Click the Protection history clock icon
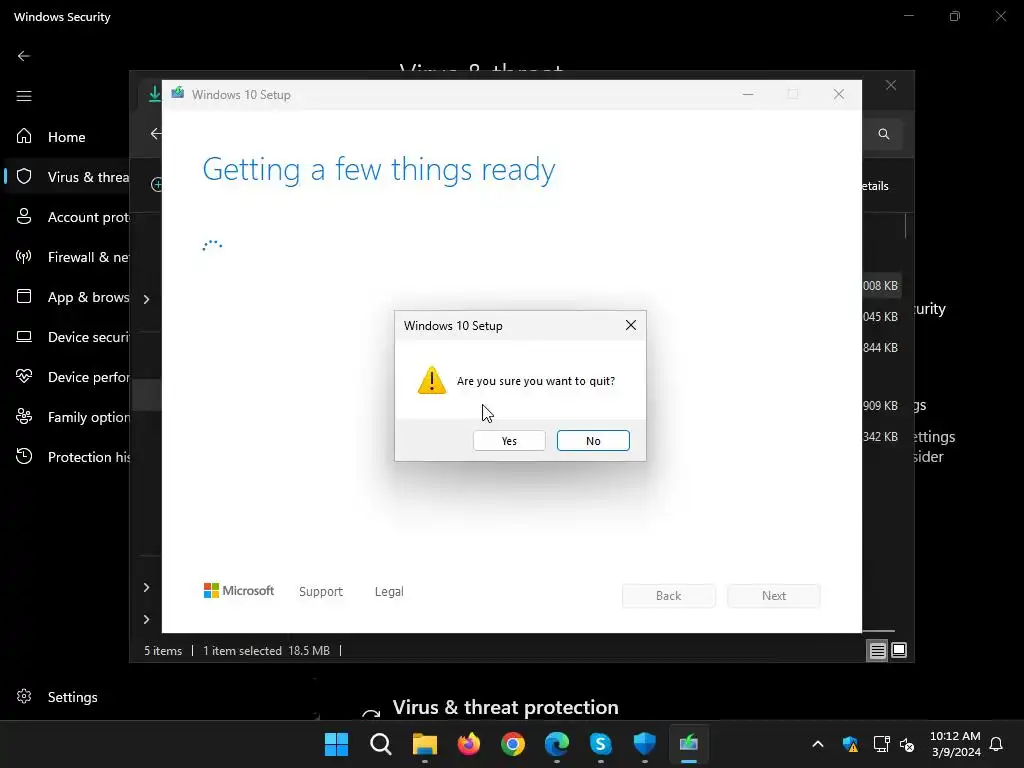 pos(24,456)
